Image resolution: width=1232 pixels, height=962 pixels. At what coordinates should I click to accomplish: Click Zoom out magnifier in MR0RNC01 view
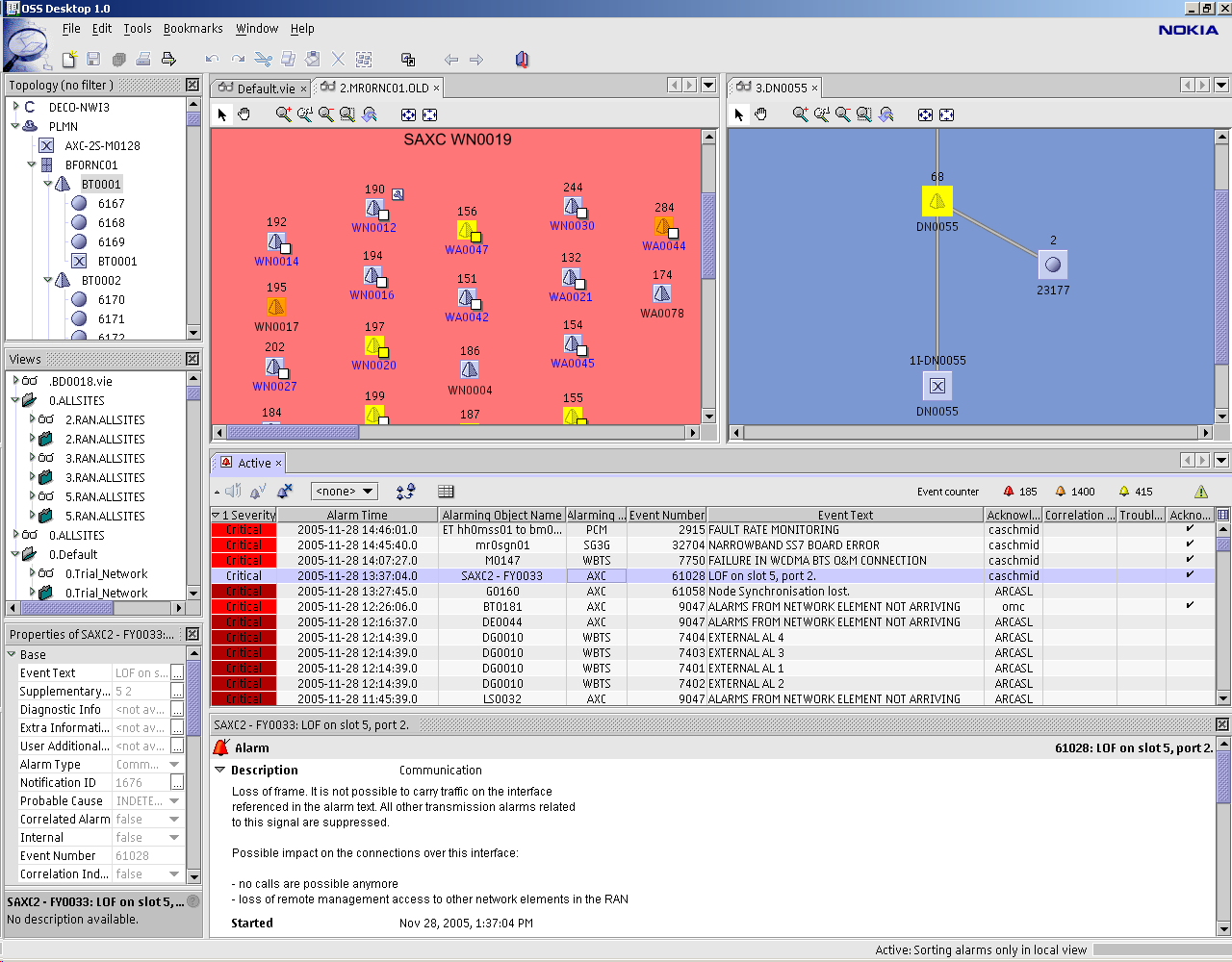325,114
